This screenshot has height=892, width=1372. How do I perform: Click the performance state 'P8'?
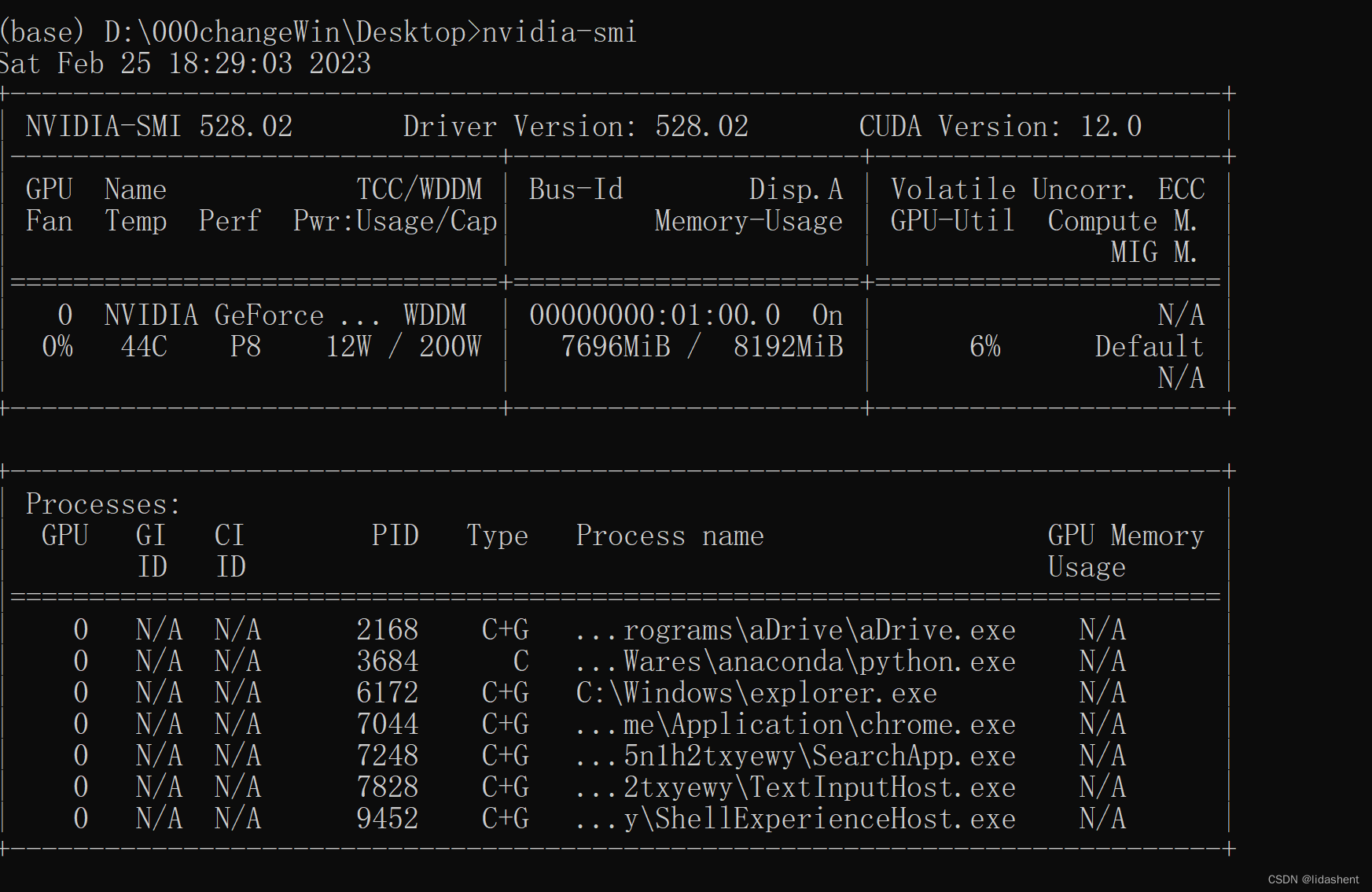(245, 347)
